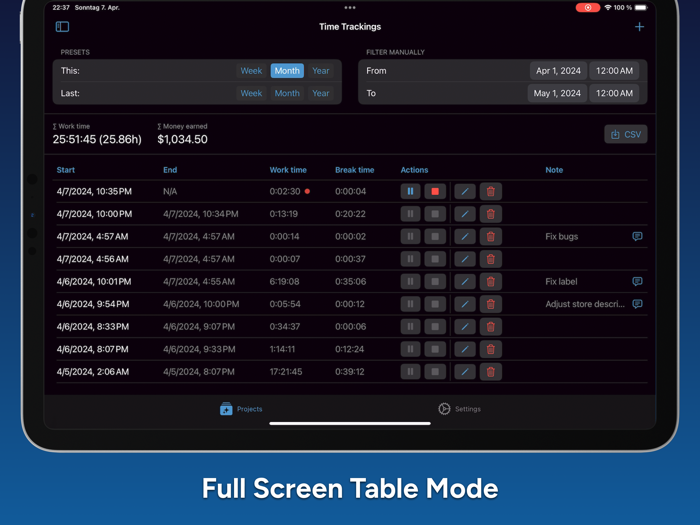Select This Week preset
This screenshot has height=525, width=700.
pos(251,71)
